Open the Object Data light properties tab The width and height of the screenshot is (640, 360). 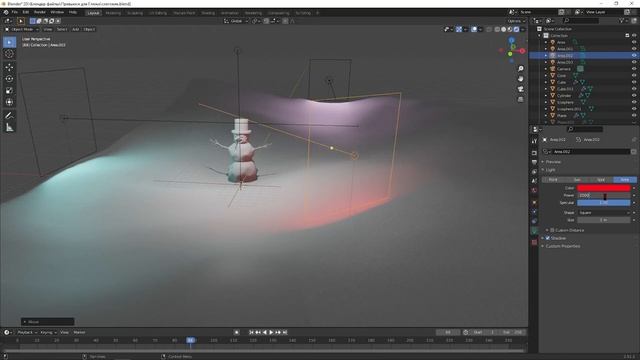tap(534, 231)
